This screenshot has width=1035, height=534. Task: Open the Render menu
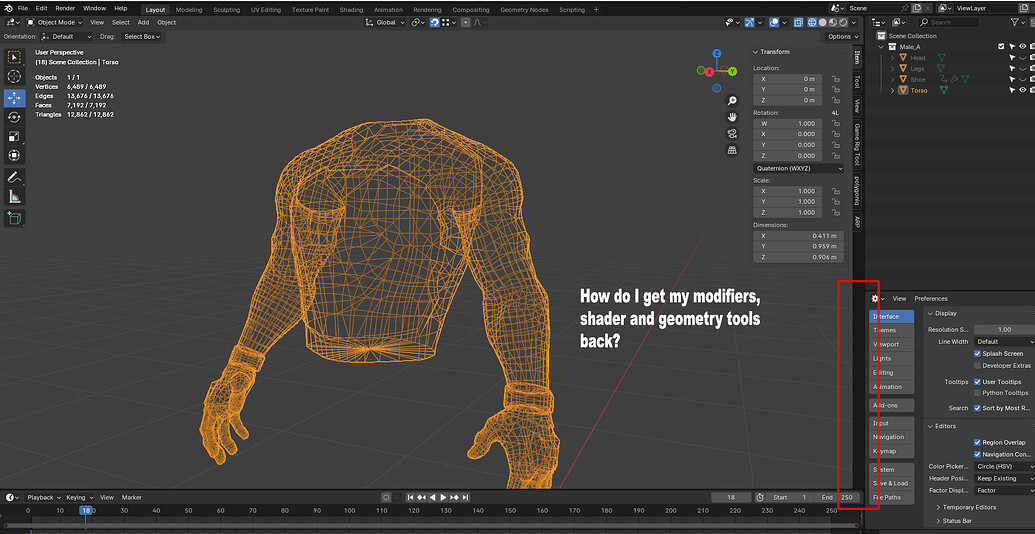click(65, 9)
